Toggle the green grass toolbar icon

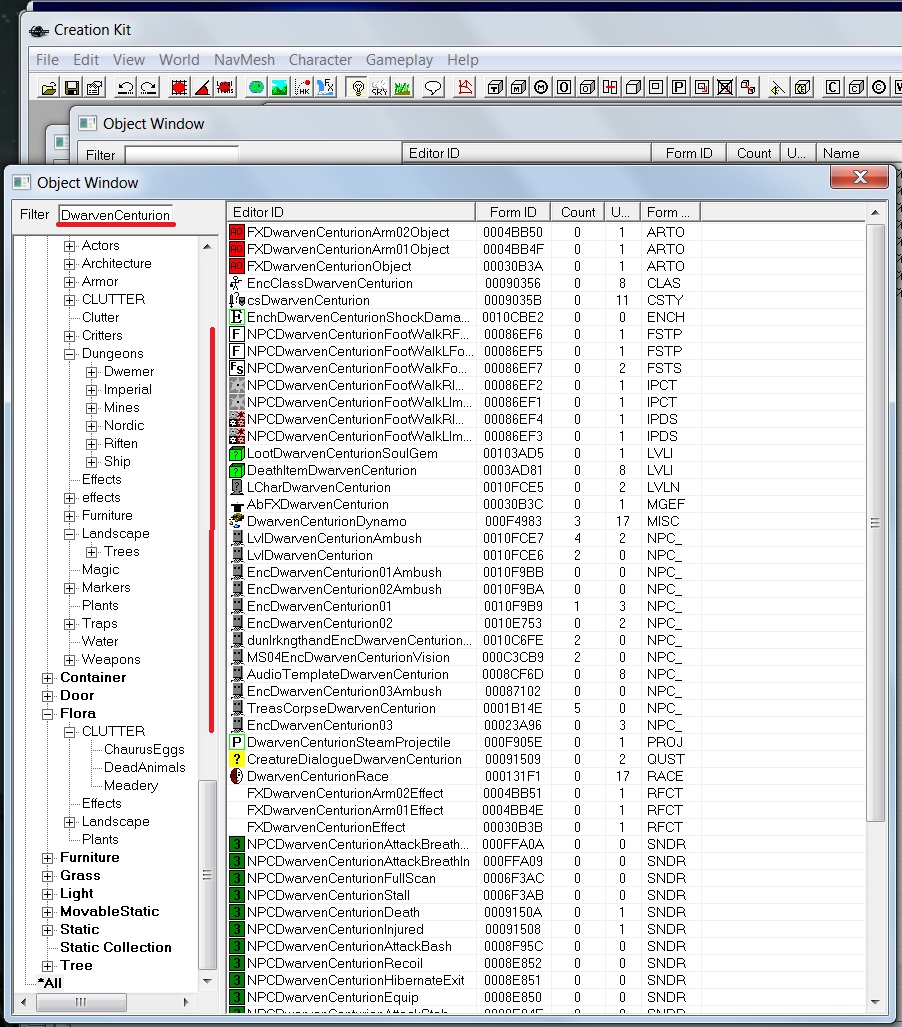pos(402,87)
